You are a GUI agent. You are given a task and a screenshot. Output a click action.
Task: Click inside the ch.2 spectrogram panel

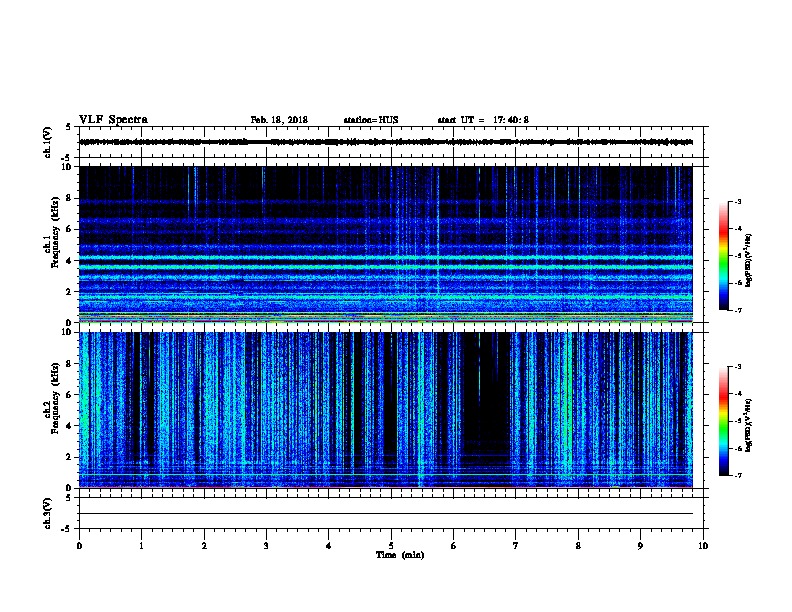pos(386,410)
